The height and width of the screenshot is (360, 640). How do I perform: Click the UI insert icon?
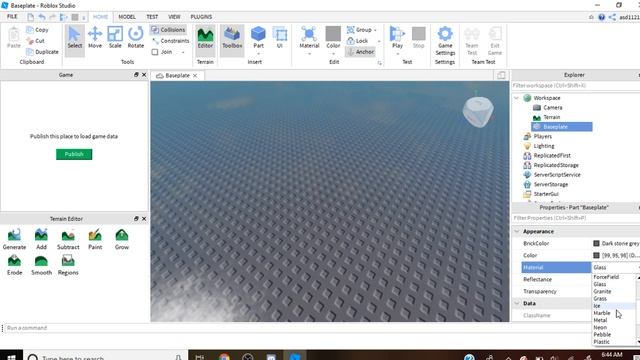click(280, 38)
